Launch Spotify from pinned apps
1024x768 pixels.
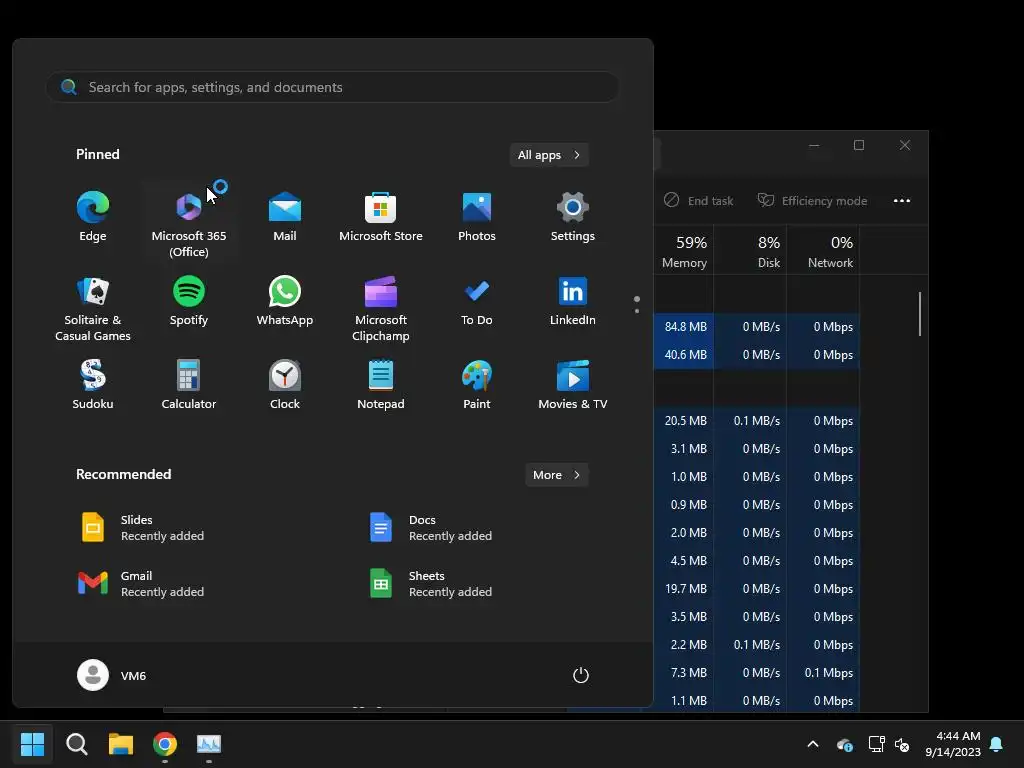(189, 302)
